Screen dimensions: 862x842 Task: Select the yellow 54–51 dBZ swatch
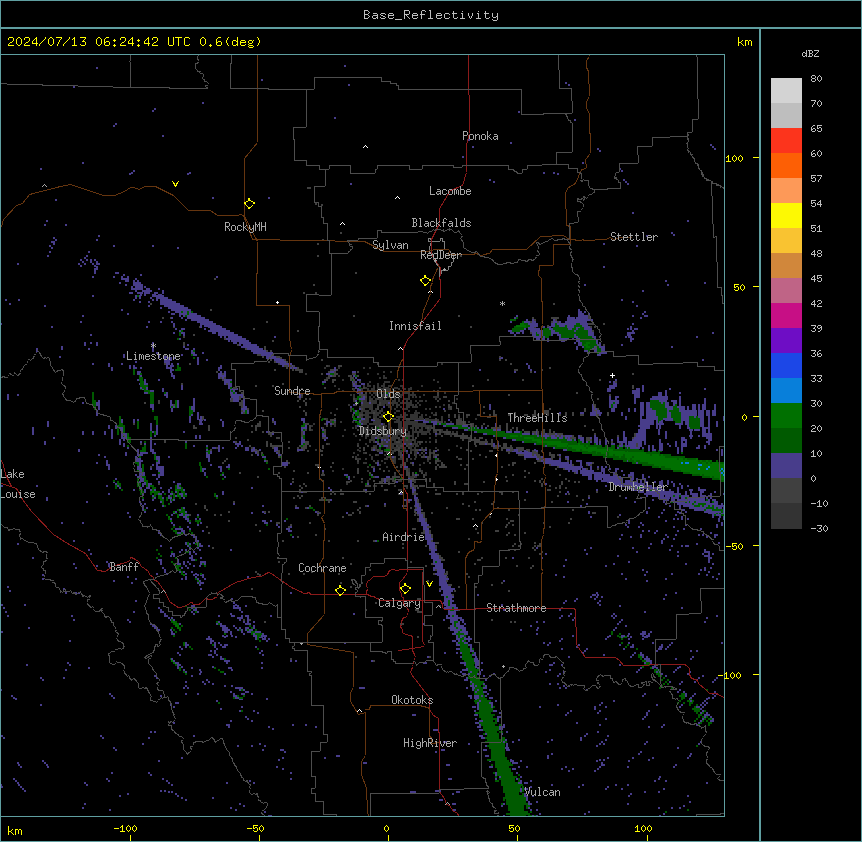pyautogui.click(x=786, y=215)
